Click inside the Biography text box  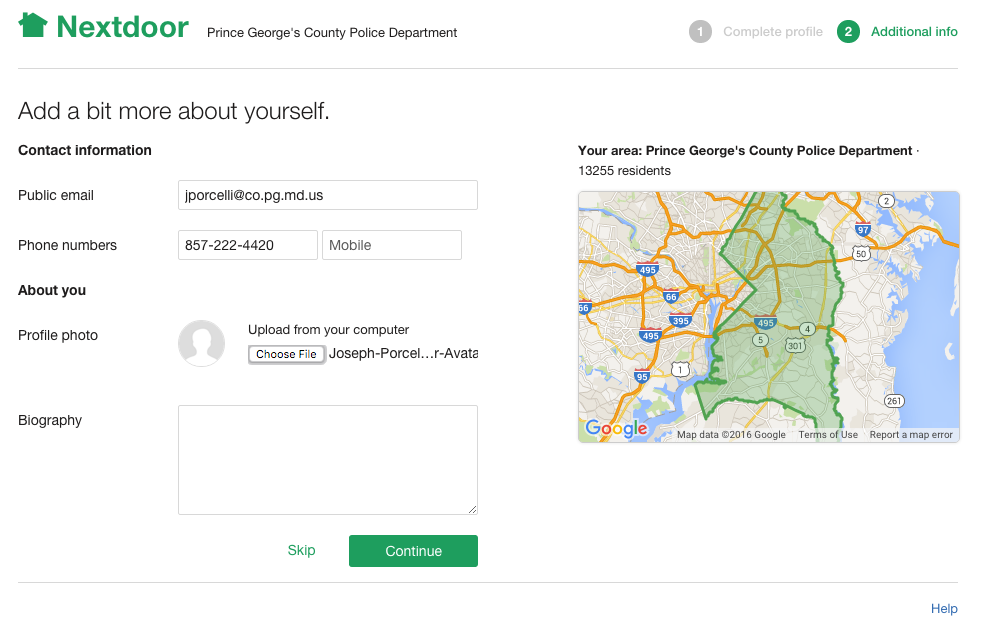(327, 458)
